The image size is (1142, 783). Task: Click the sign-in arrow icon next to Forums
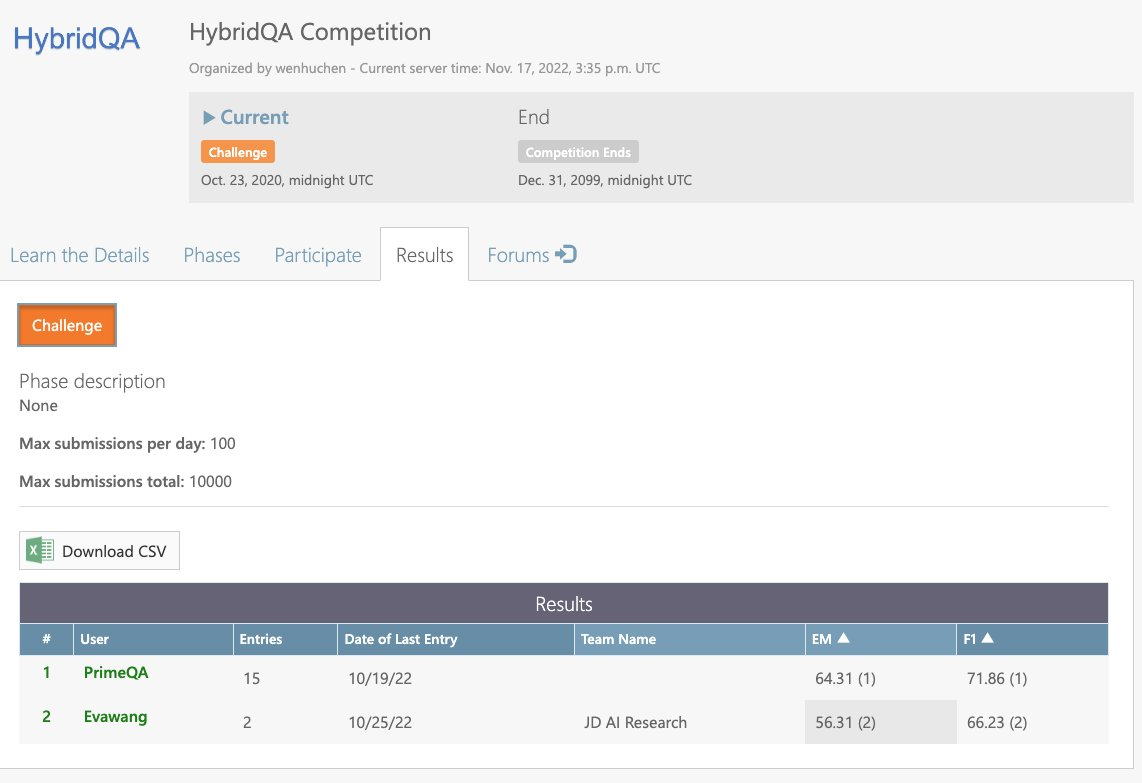pos(566,255)
